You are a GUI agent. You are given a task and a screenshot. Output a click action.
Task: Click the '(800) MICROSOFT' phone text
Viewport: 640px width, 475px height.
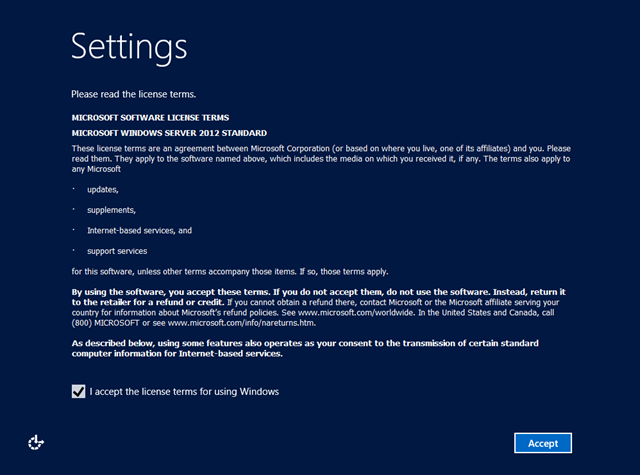coord(105,323)
